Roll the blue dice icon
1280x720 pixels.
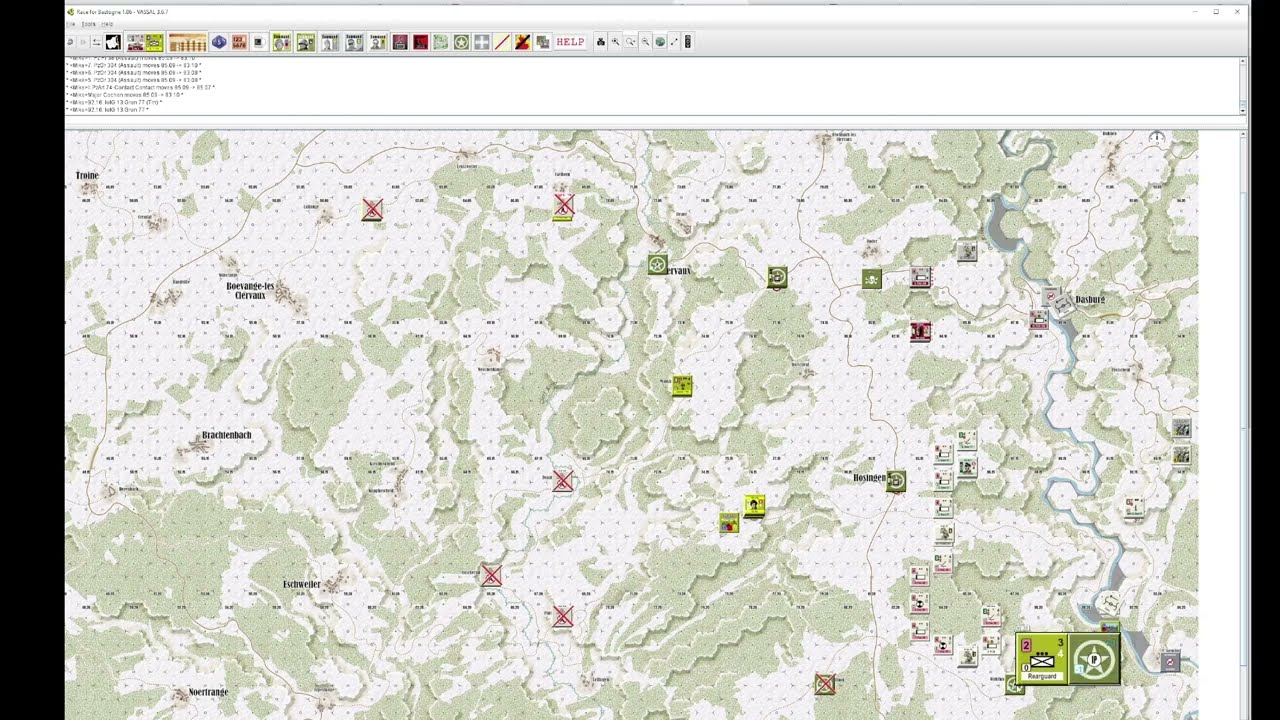click(x=219, y=42)
